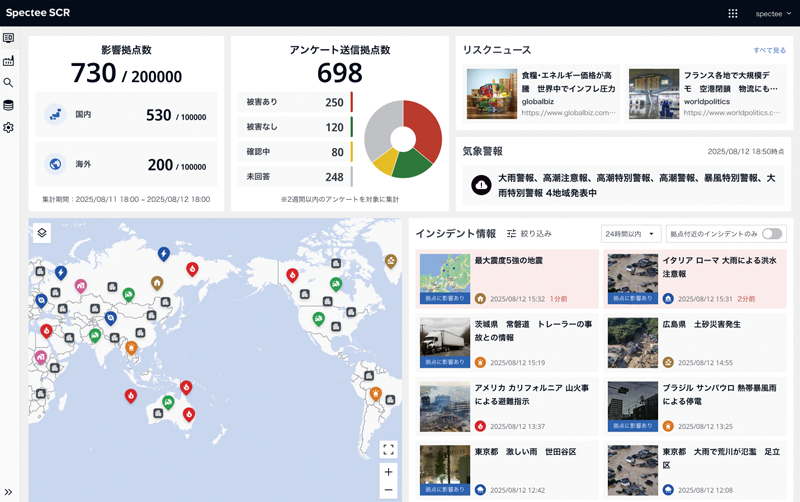Click the blue lightning marker over northern Russia
The width and height of the screenshot is (800, 502).
[x=163, y=253]
